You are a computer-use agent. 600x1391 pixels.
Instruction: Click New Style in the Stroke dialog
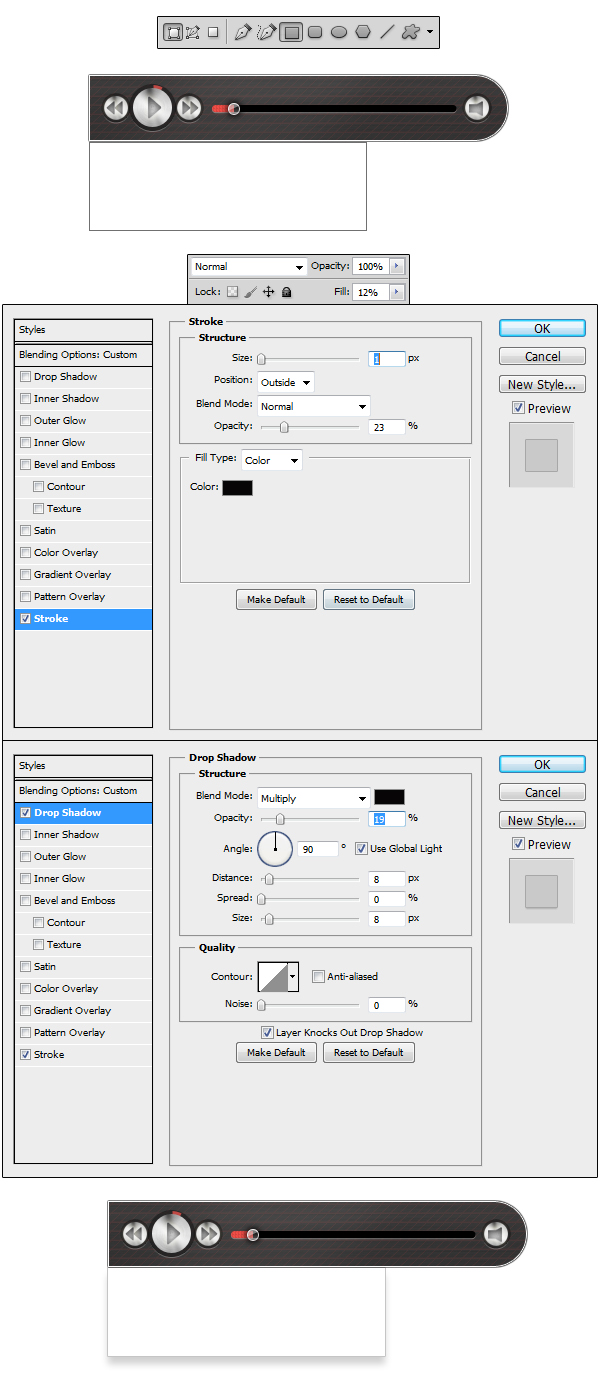[x=542, y=384]
